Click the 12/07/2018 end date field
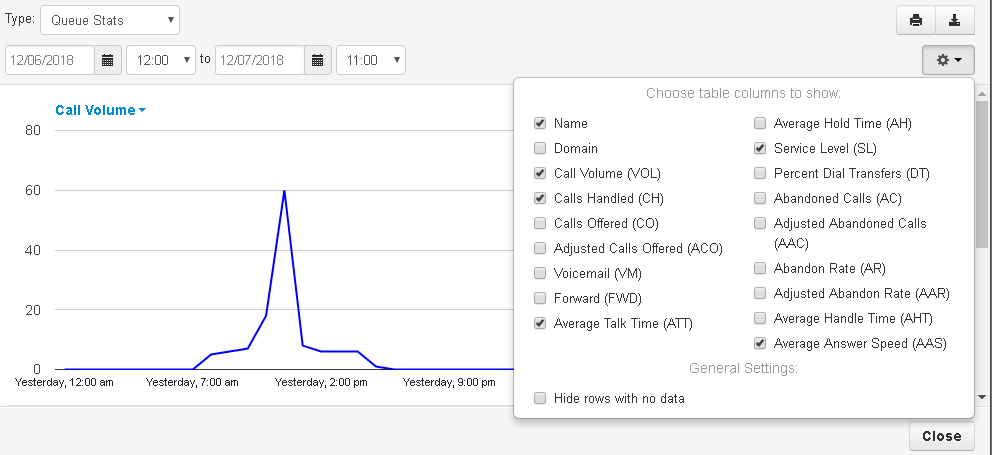 [x=259, y=60]
